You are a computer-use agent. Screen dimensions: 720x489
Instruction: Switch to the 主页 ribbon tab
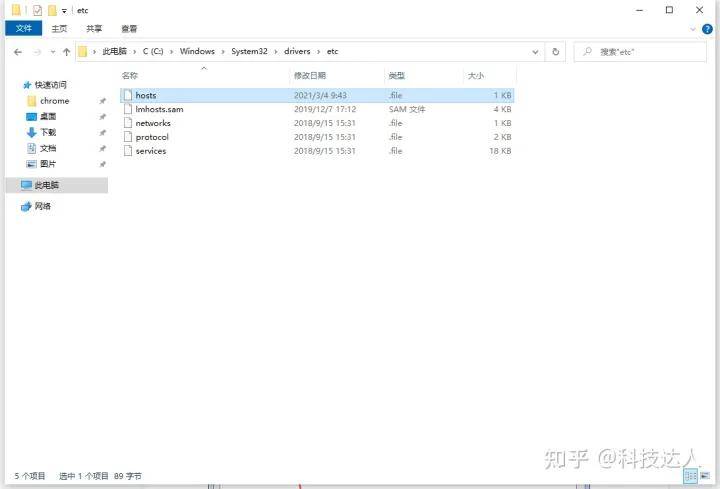[59, 28]
